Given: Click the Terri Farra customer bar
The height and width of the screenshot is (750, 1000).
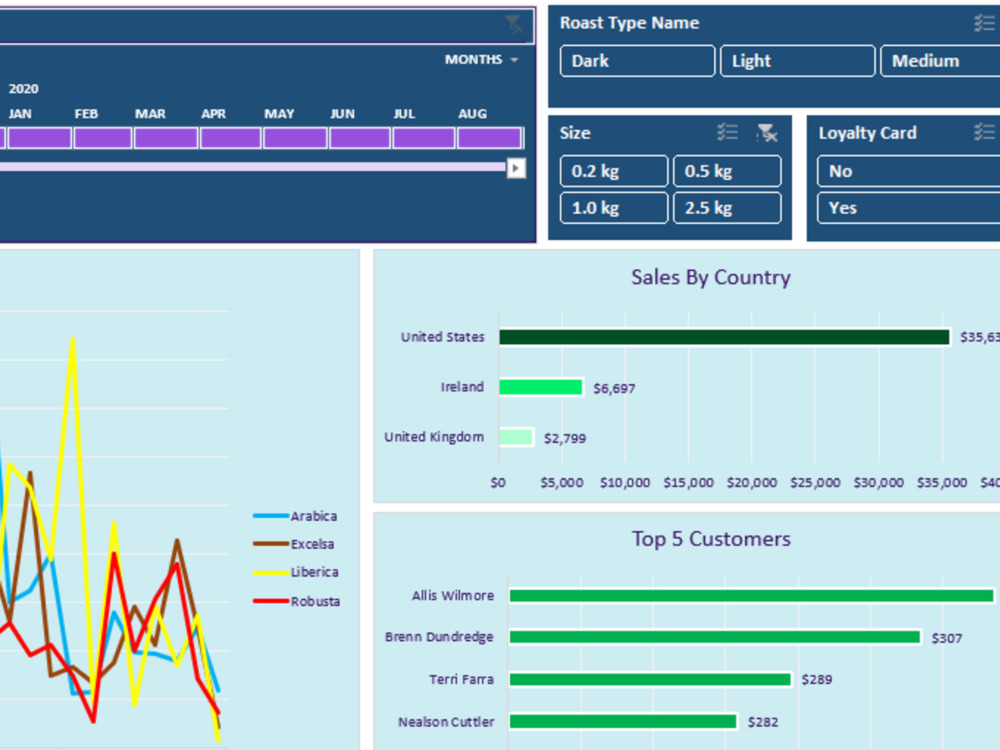Looking at the screenshot, I should pyautogui.click(x=650, y=679).
